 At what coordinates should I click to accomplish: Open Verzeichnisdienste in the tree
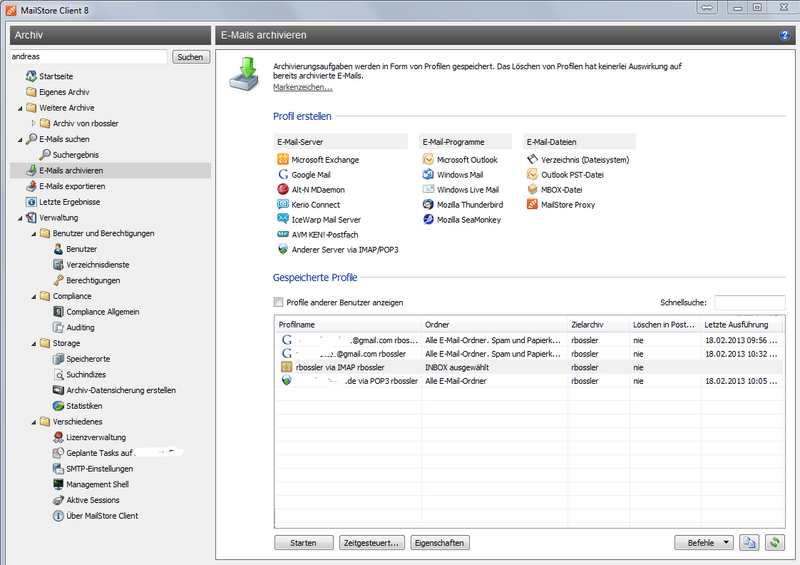tap(97, 264)
